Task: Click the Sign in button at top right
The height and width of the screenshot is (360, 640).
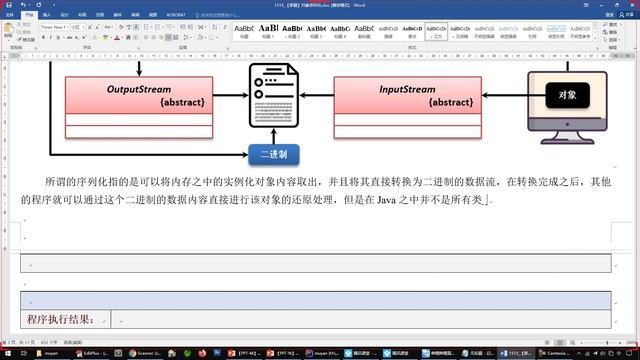Action: click(x=609, y=15)
